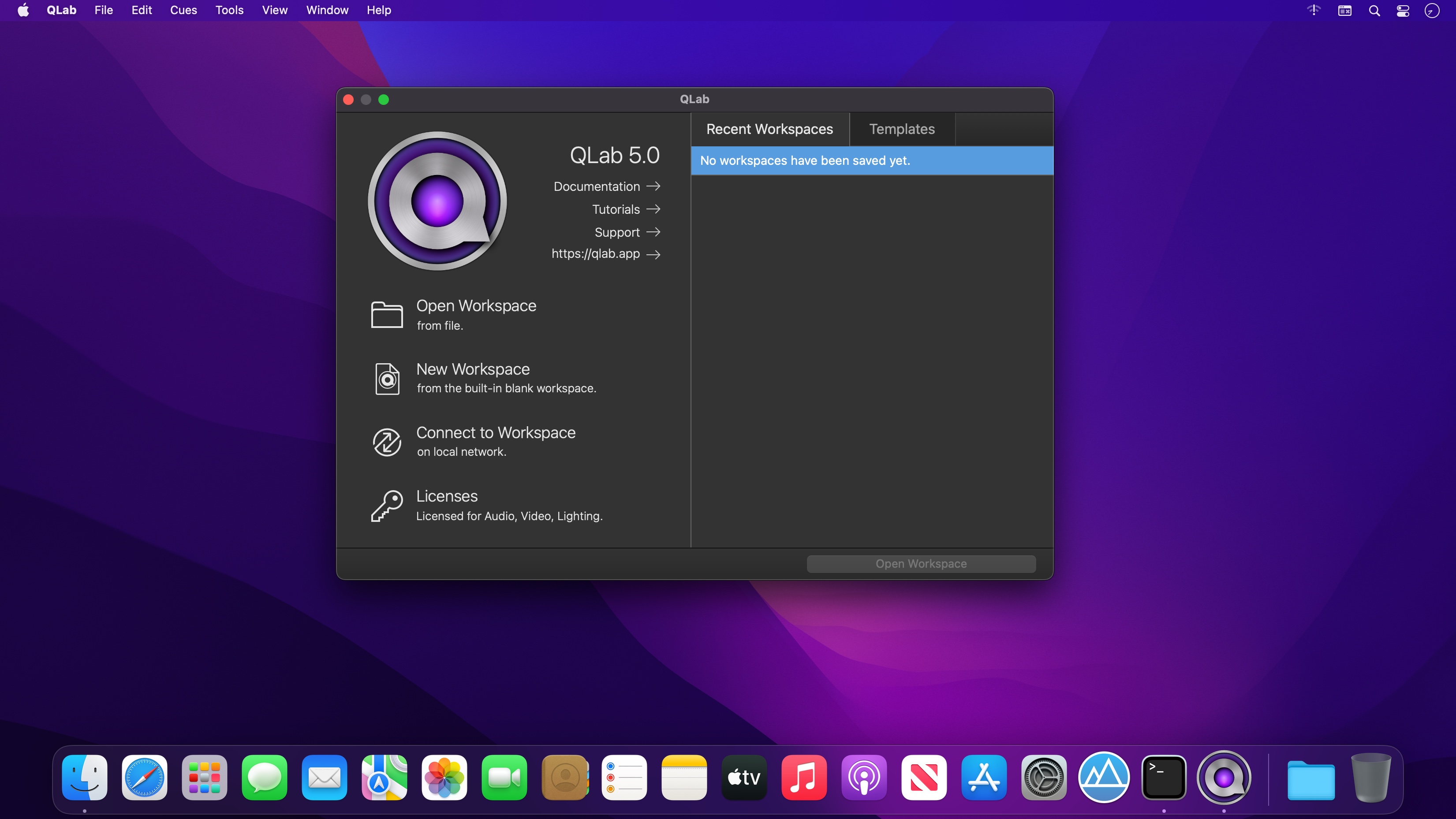Open News app in the Dock
Screen dimensions: 1456x819
point(924,777)
